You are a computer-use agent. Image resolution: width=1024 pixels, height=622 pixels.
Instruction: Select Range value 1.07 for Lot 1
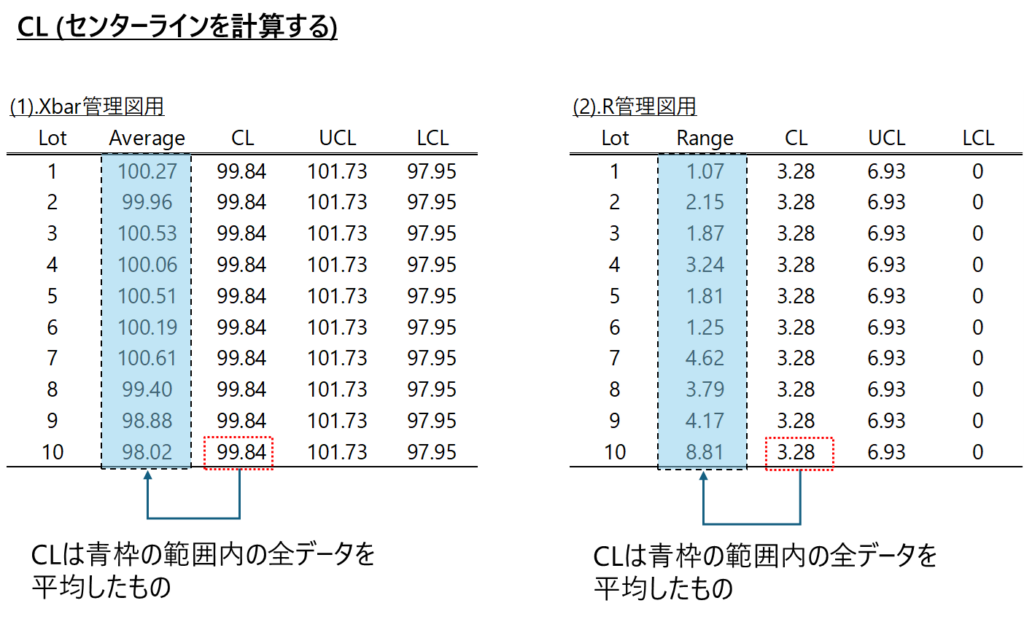coord(704,171)
